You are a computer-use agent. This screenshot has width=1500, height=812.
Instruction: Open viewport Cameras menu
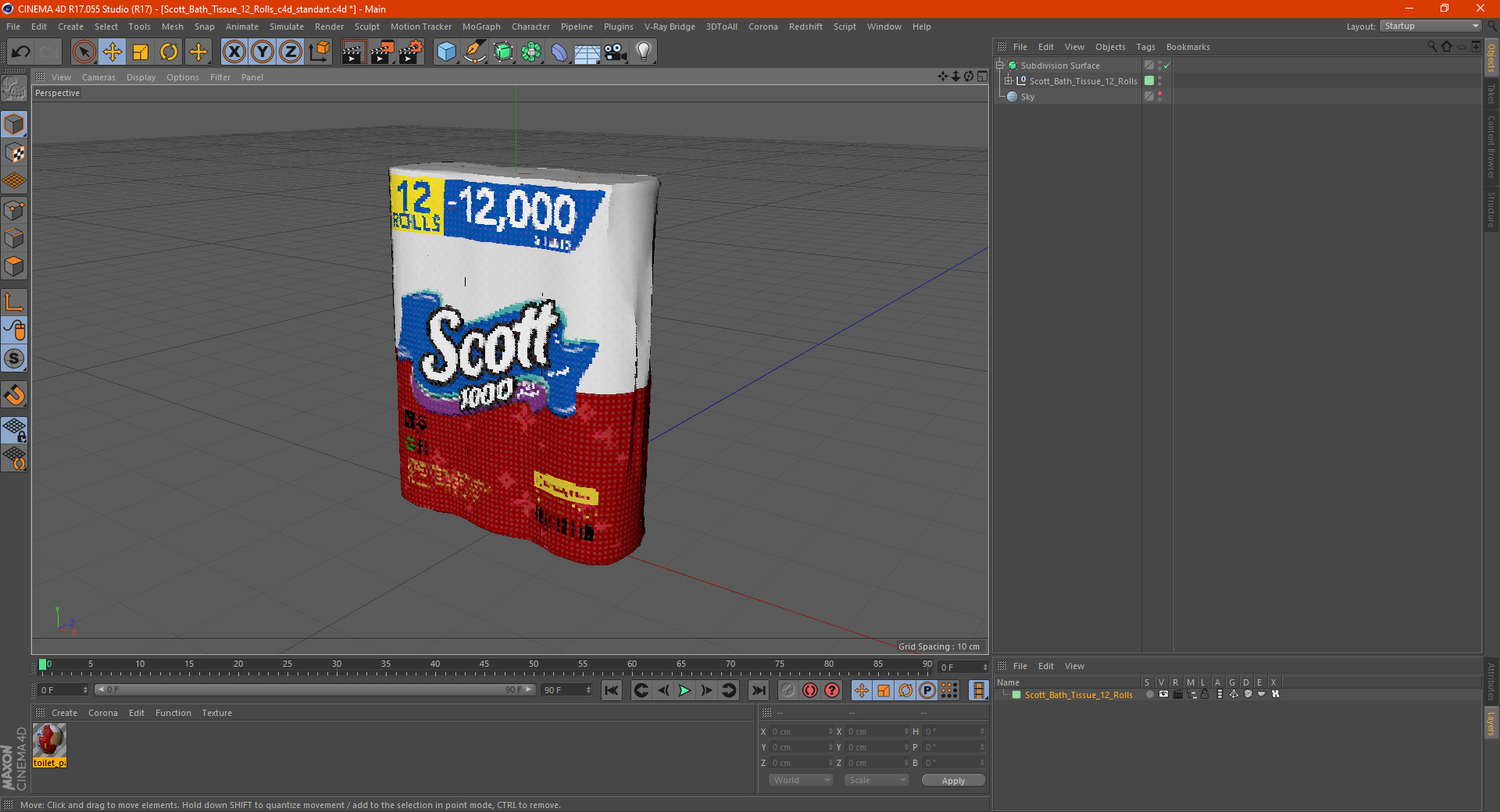(x=98, y=77)
